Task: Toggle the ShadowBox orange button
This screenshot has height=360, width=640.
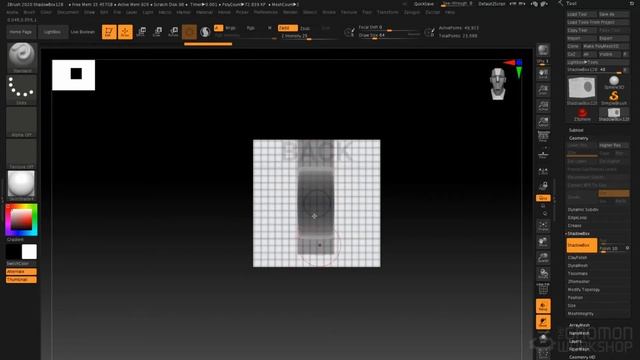Action: pos(582,245)
